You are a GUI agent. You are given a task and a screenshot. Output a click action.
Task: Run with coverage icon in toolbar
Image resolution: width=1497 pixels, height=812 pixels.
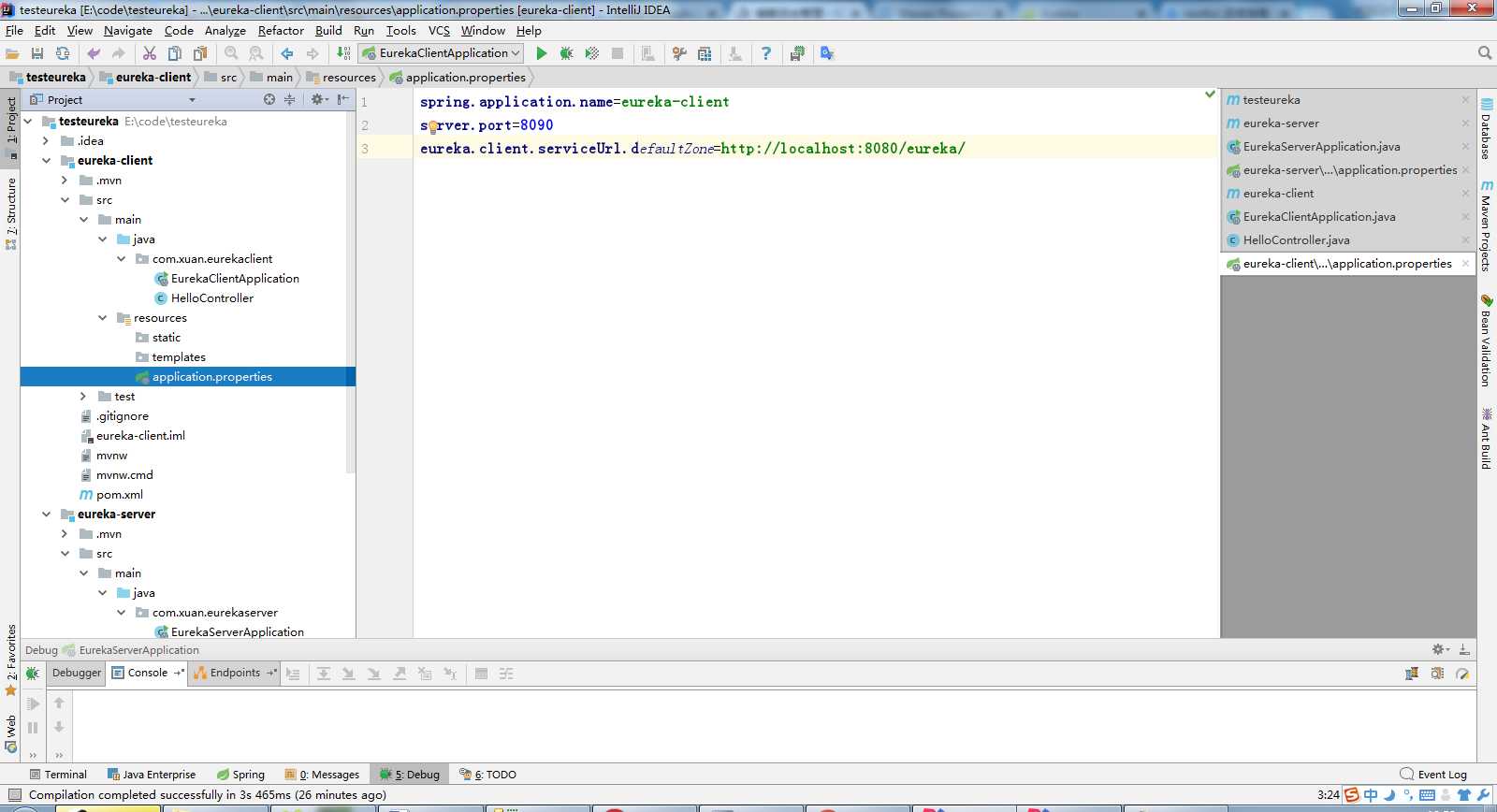click(591, 53)
